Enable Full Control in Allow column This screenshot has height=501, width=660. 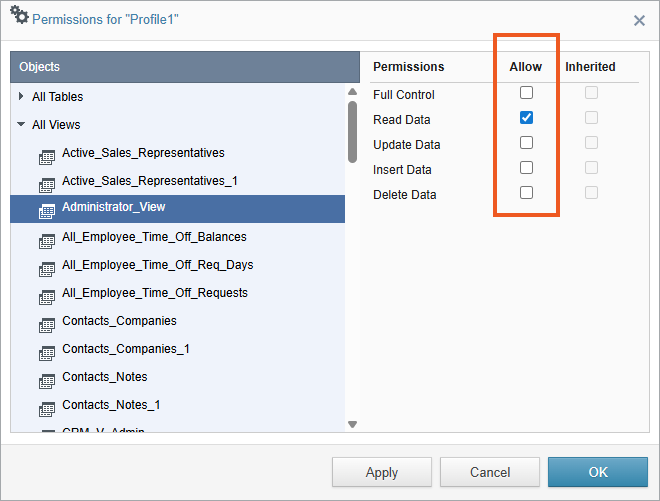(x=526, y=93)
